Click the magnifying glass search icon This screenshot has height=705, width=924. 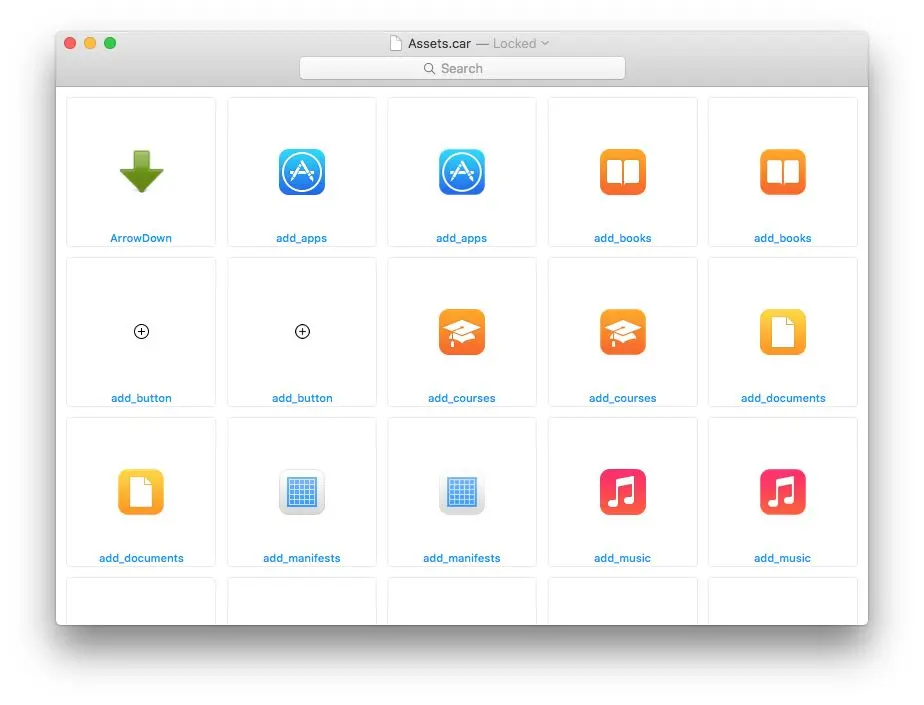click(429, 68)
